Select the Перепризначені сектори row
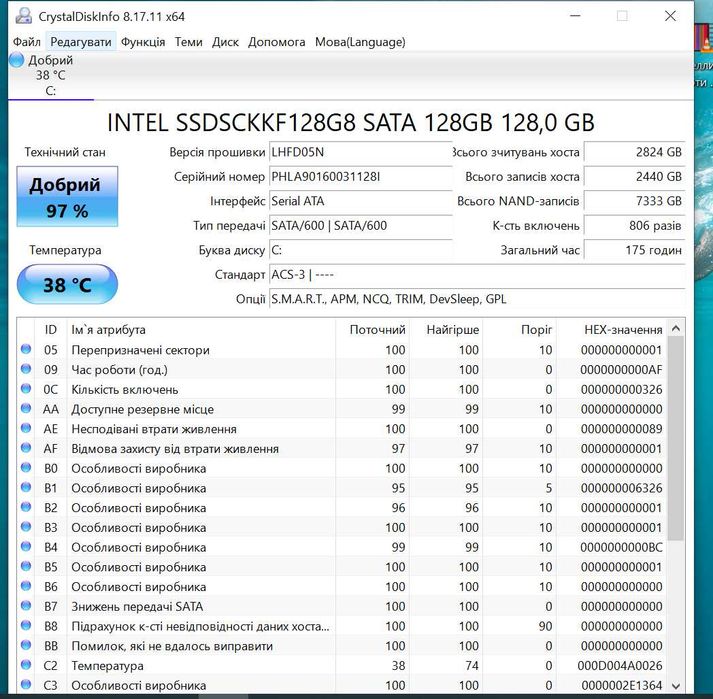 click(x=342, y=350)
